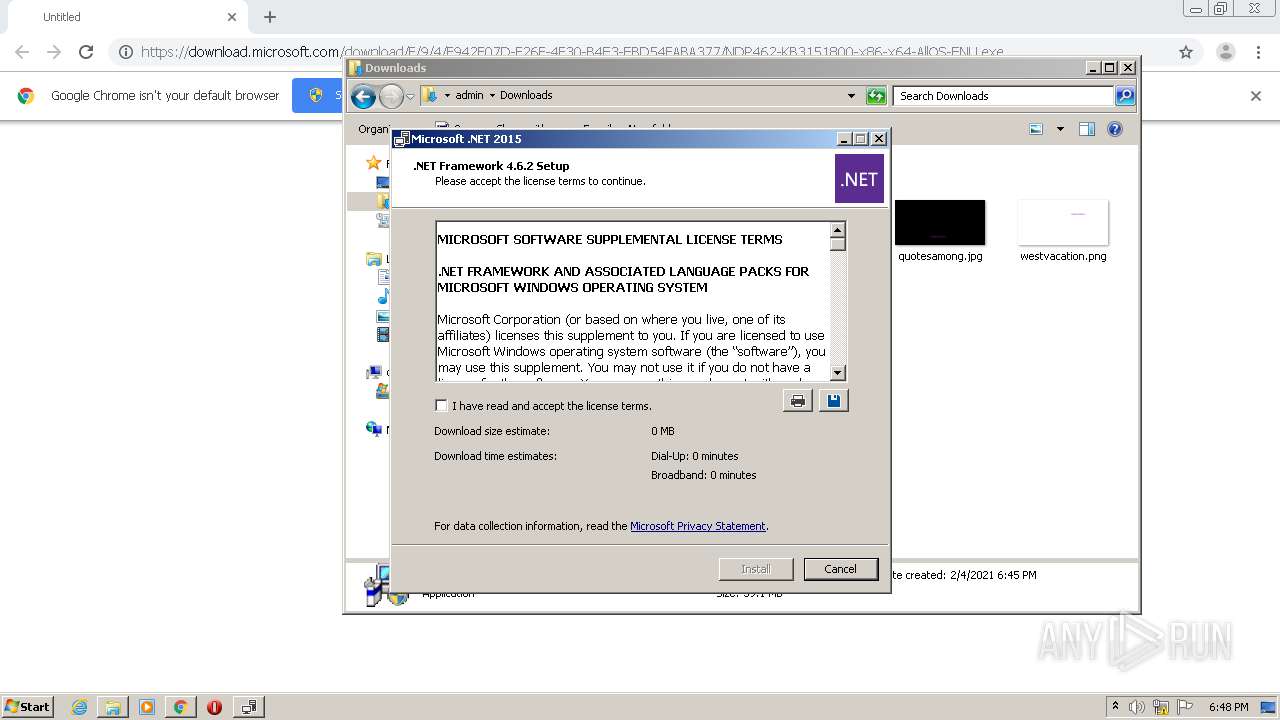Click the Chrome address bar URL

(572, 52)
